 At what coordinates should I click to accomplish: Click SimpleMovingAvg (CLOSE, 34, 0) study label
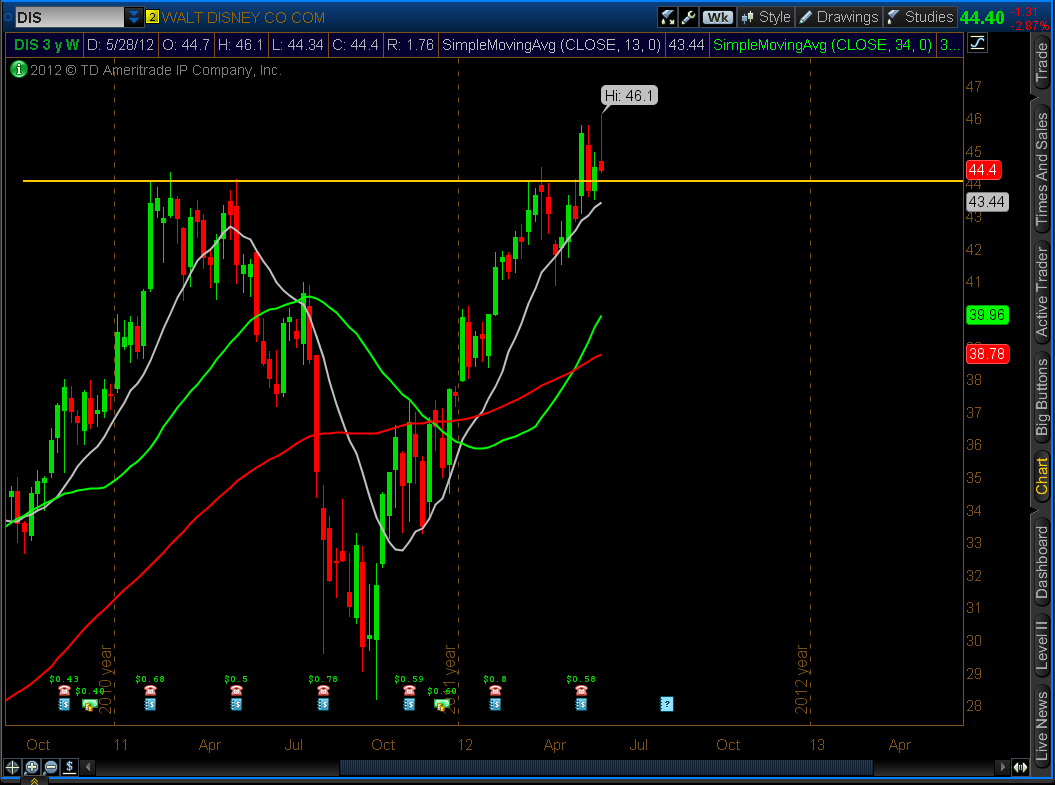pyautogui.click(x=822, y=45)
